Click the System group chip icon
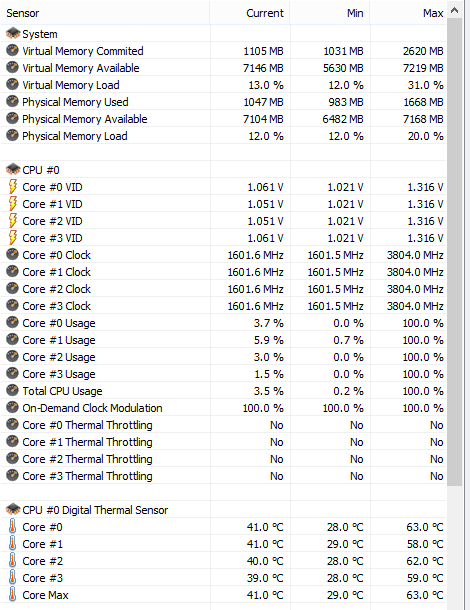This screenshot has width=470, height=610. pyautogui.click(x=13, y=34)
